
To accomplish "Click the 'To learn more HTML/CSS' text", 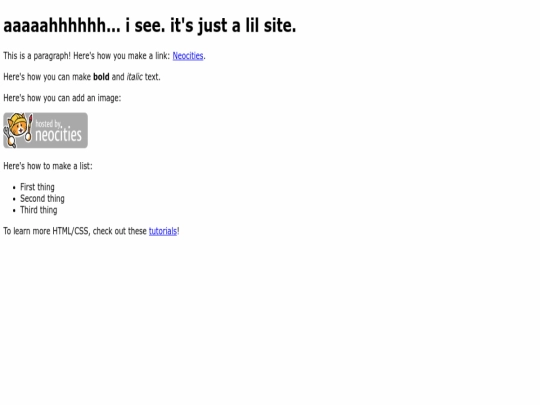I will (x=46, y=231).
